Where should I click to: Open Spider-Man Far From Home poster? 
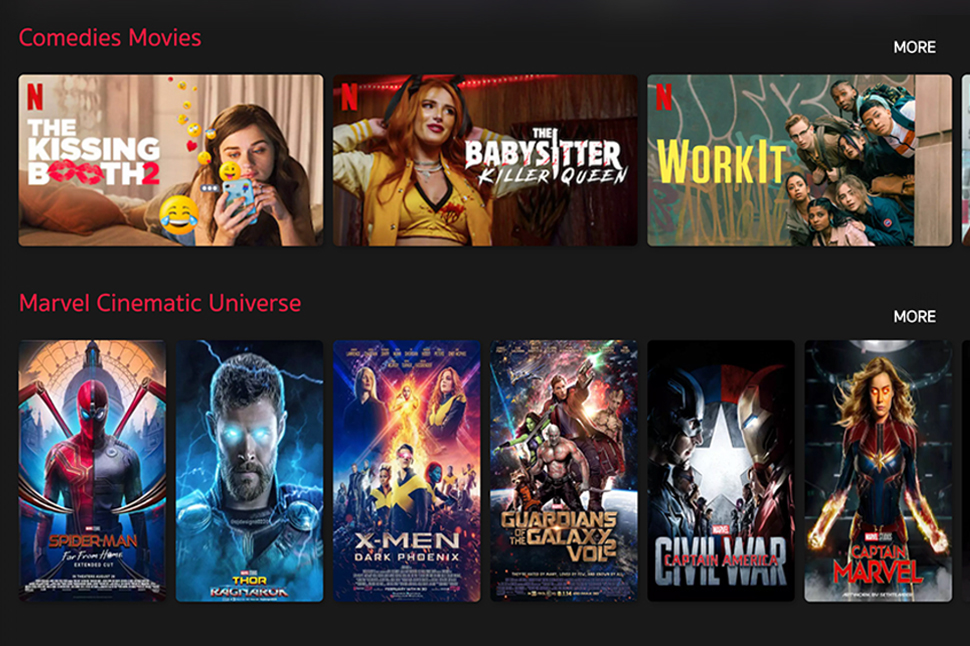click(x=92, y=471)
